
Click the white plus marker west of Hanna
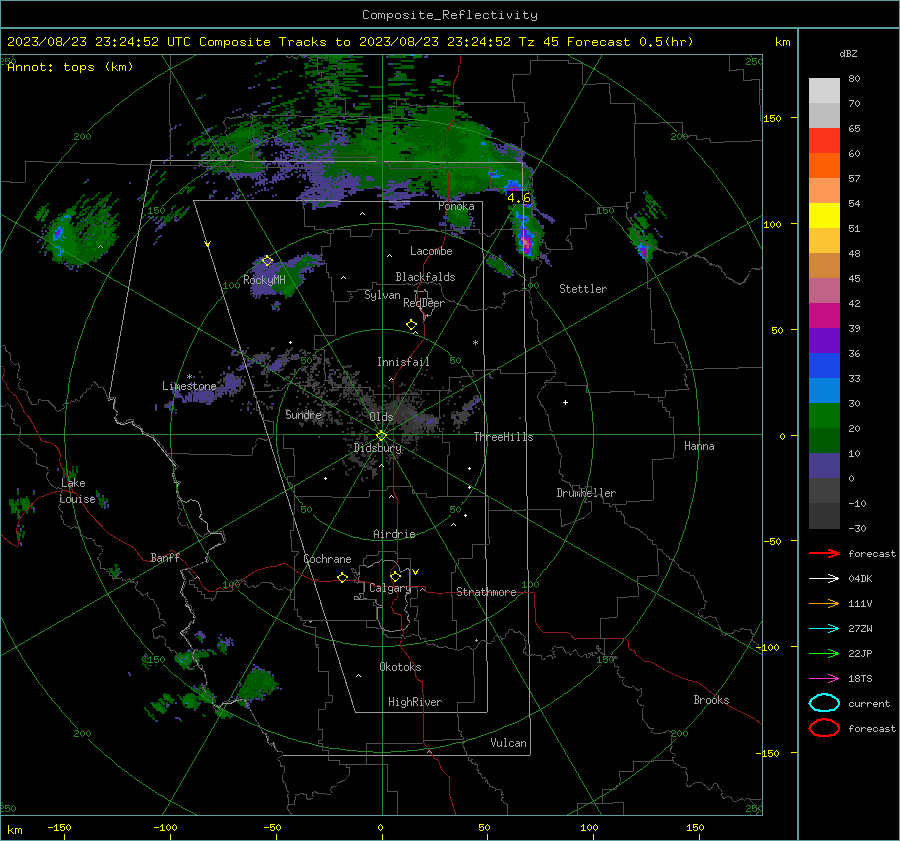(x=565, y=402)
